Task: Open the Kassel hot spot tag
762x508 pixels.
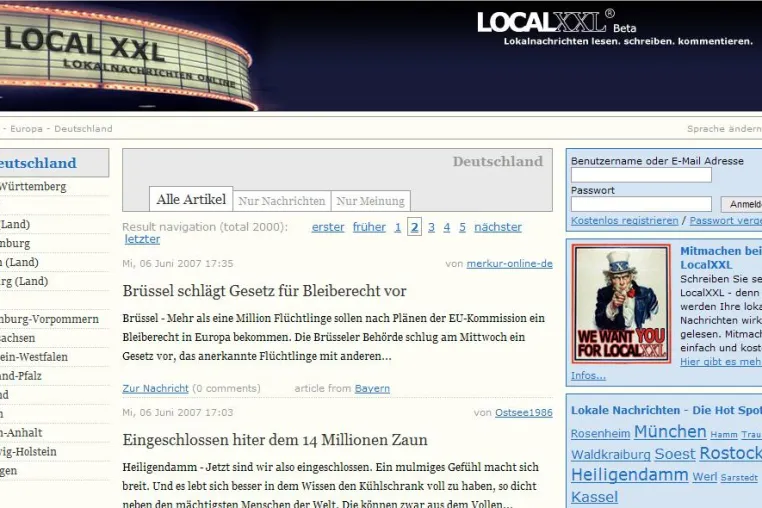Action: click(x=594, y=497)
